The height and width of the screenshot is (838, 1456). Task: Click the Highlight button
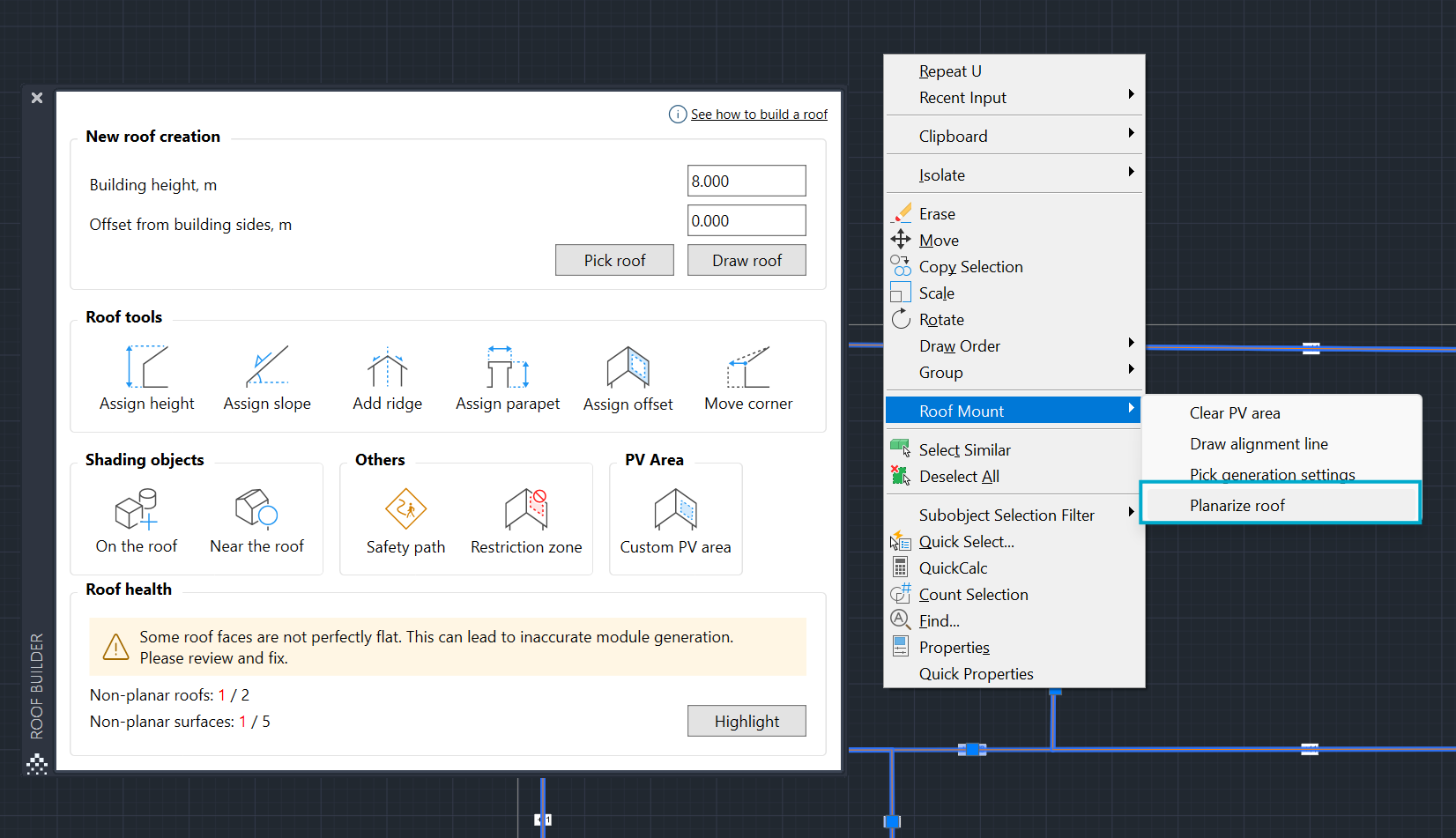[747, 721]
